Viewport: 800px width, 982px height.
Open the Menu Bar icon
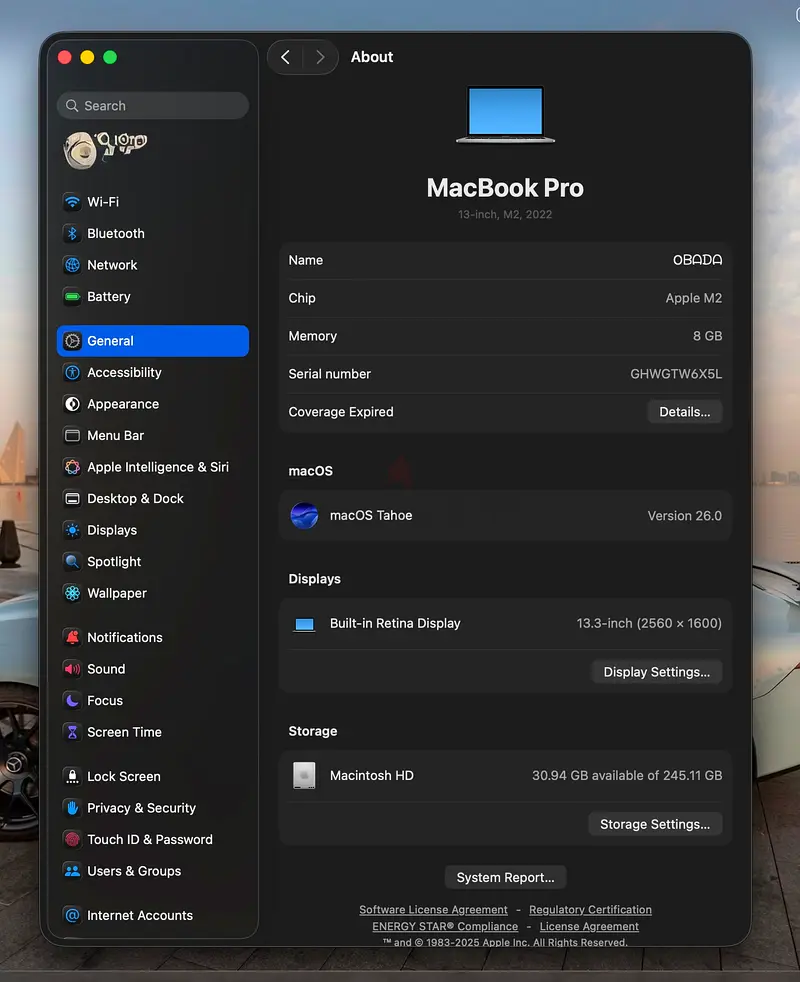point(73,435)
